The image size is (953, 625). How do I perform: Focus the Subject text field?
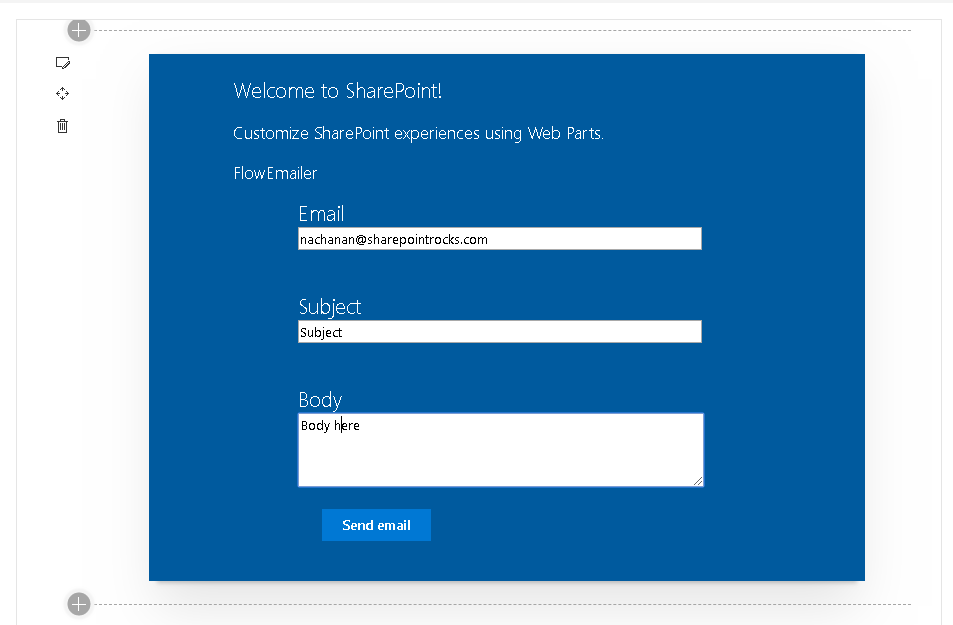(x=500, y=332)
